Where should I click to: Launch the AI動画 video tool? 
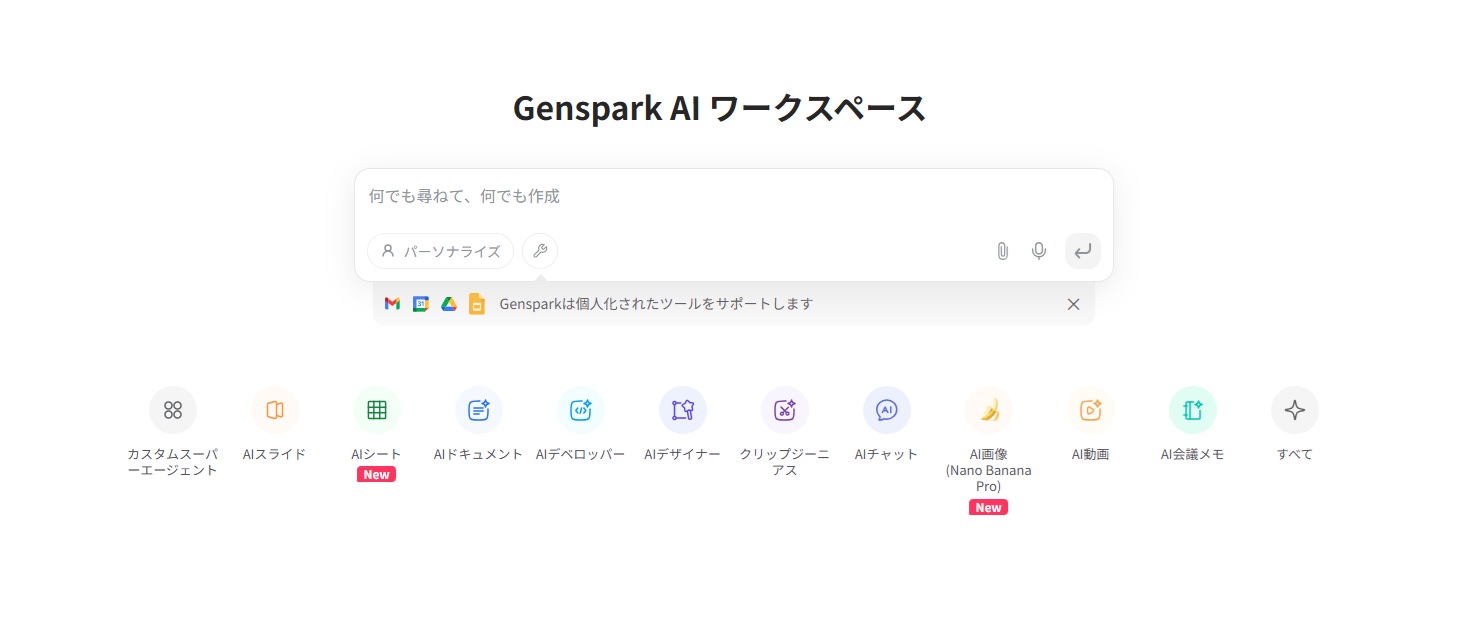click(1091, 410)
